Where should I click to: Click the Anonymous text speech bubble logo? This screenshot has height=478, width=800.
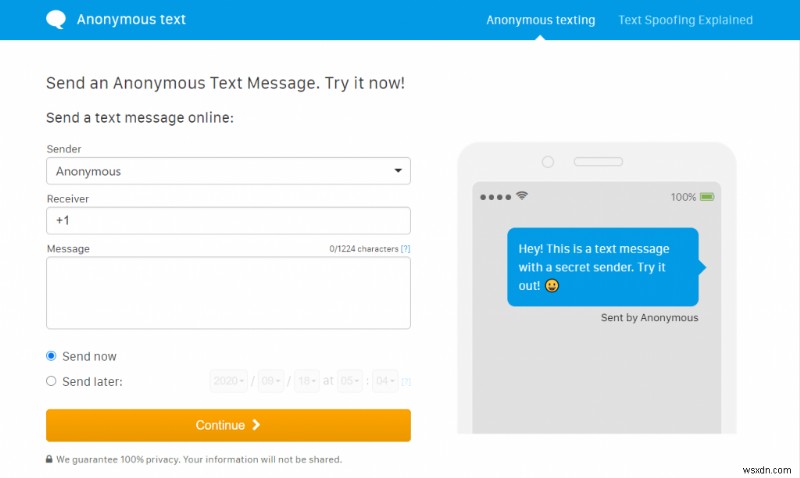click(x=57, y=20)
